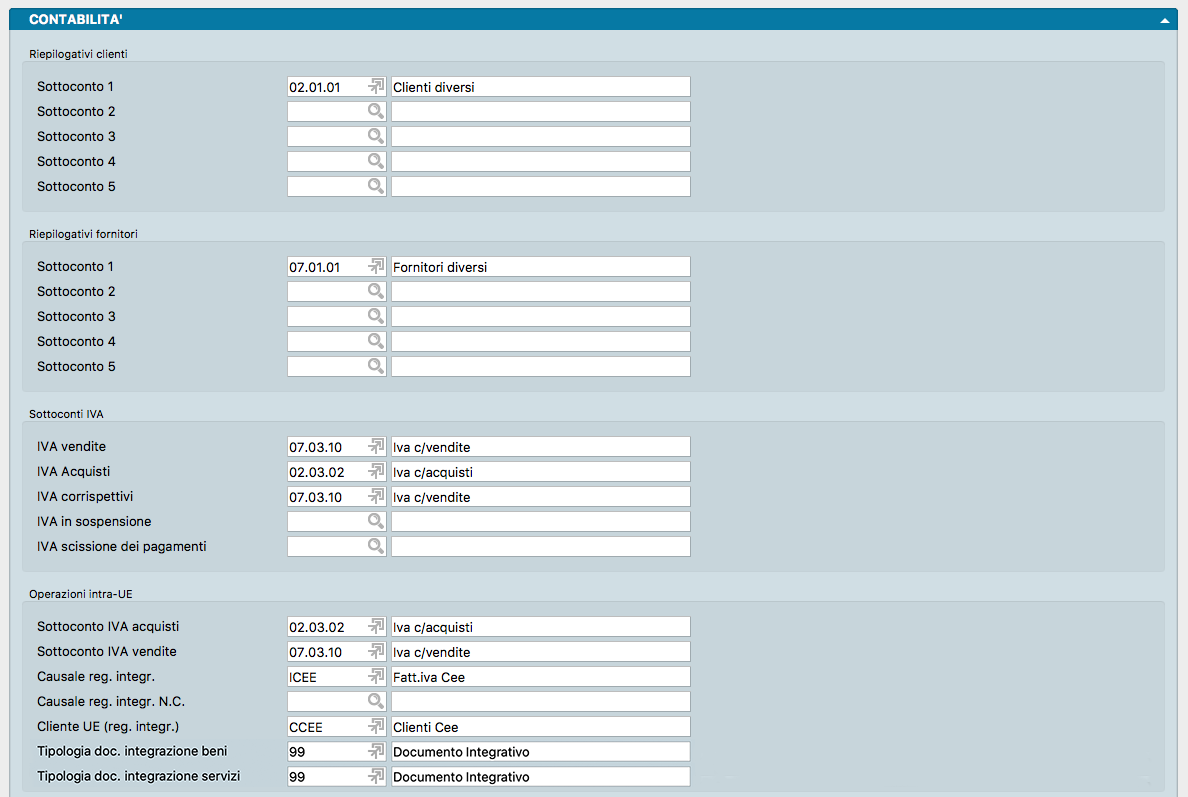Click arrow icon beside fornitori Sottoconto 1
Screen dimensions: 1188x797
376,267
